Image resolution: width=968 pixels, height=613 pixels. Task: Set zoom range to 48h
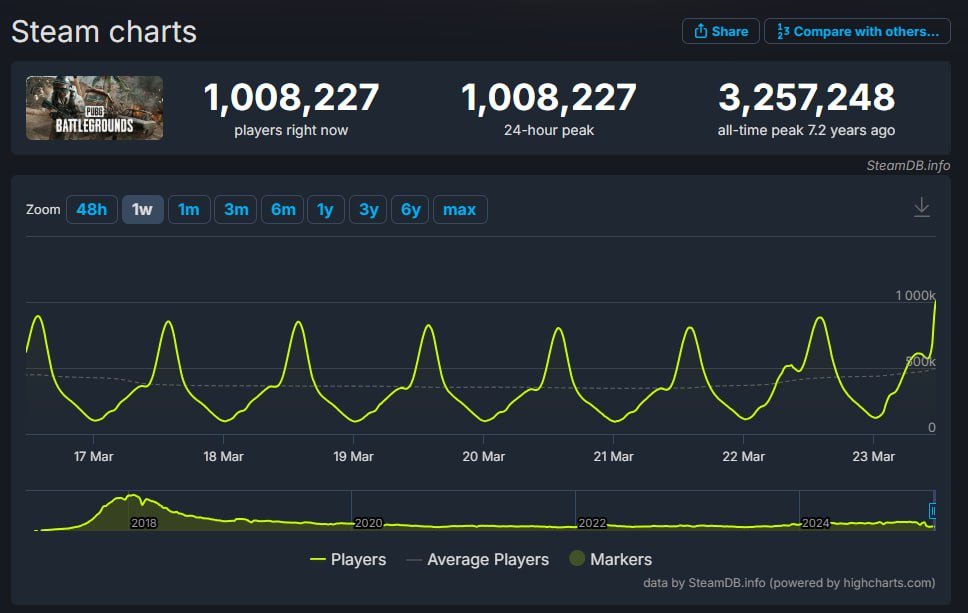pyautogui.click(x=91, y=209)
